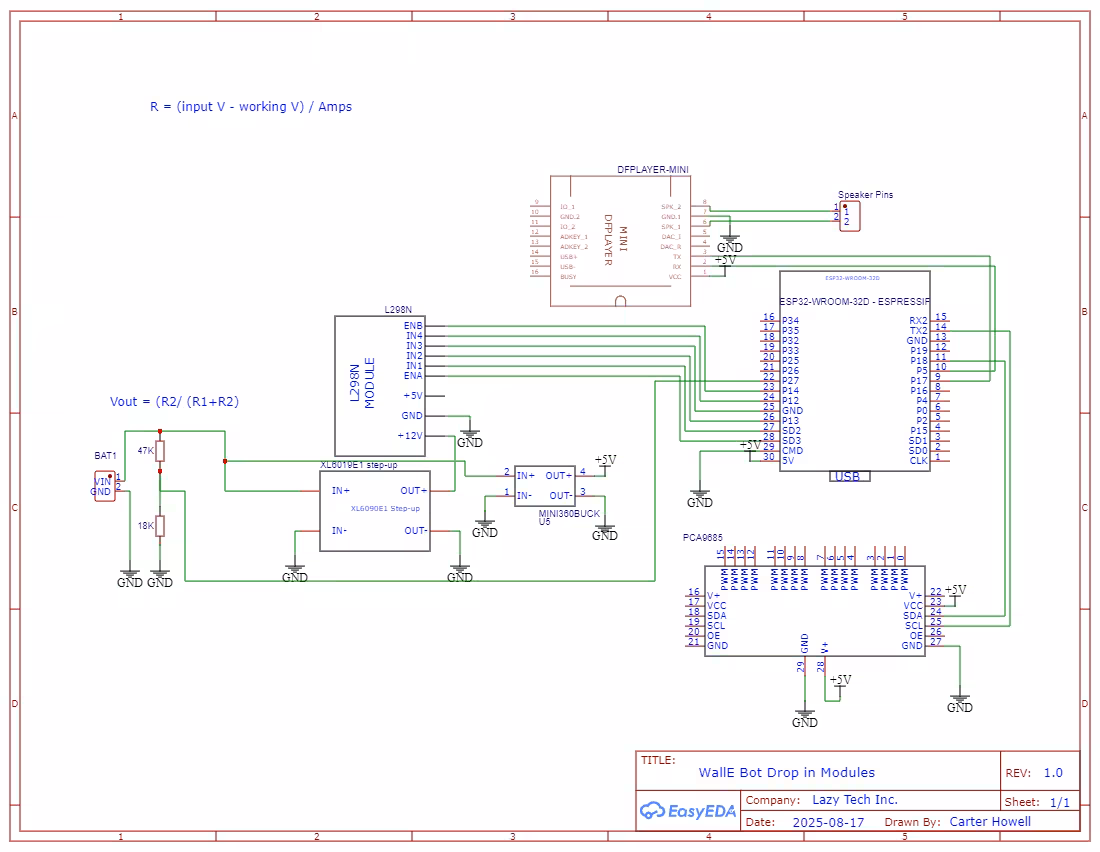Click the ENB pin label on L298N
Viewport: 1100px width, 852px height.
(413, 326)
